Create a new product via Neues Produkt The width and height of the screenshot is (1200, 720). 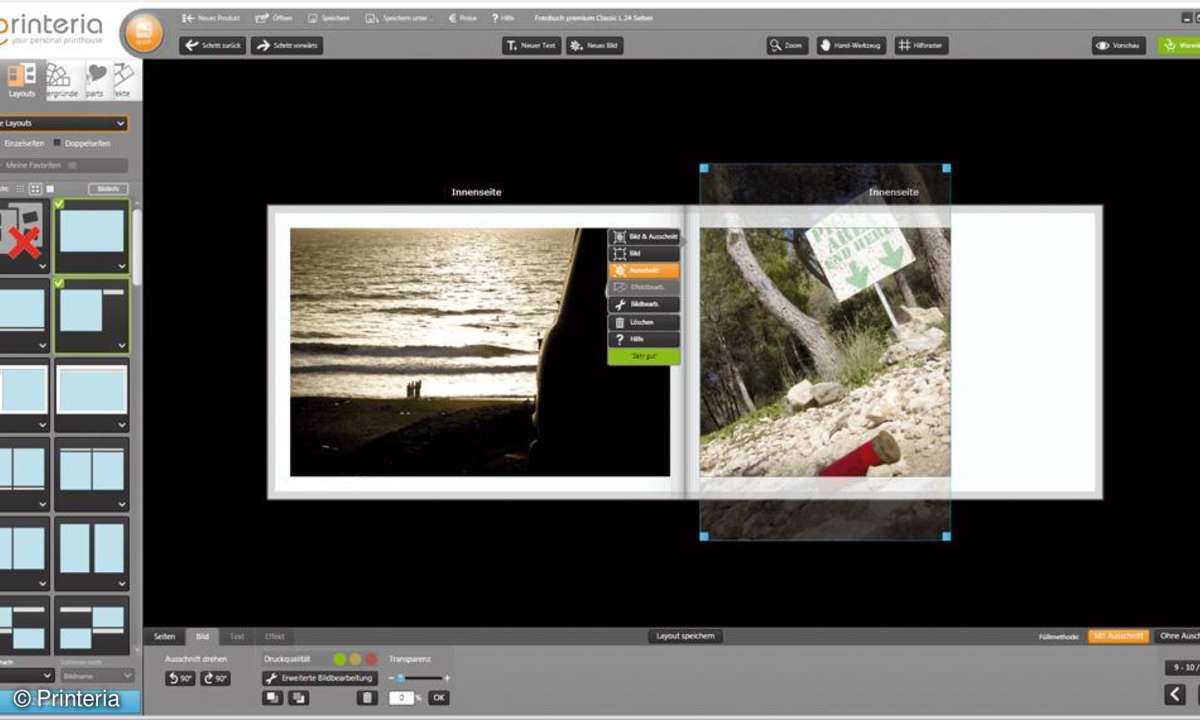209,18
